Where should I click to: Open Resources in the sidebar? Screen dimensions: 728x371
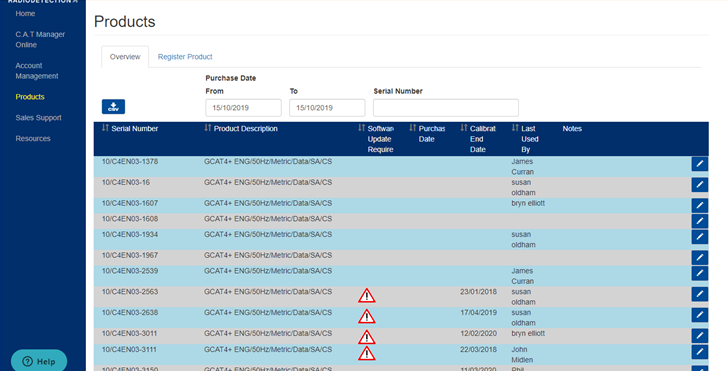[x=32, y=138]
